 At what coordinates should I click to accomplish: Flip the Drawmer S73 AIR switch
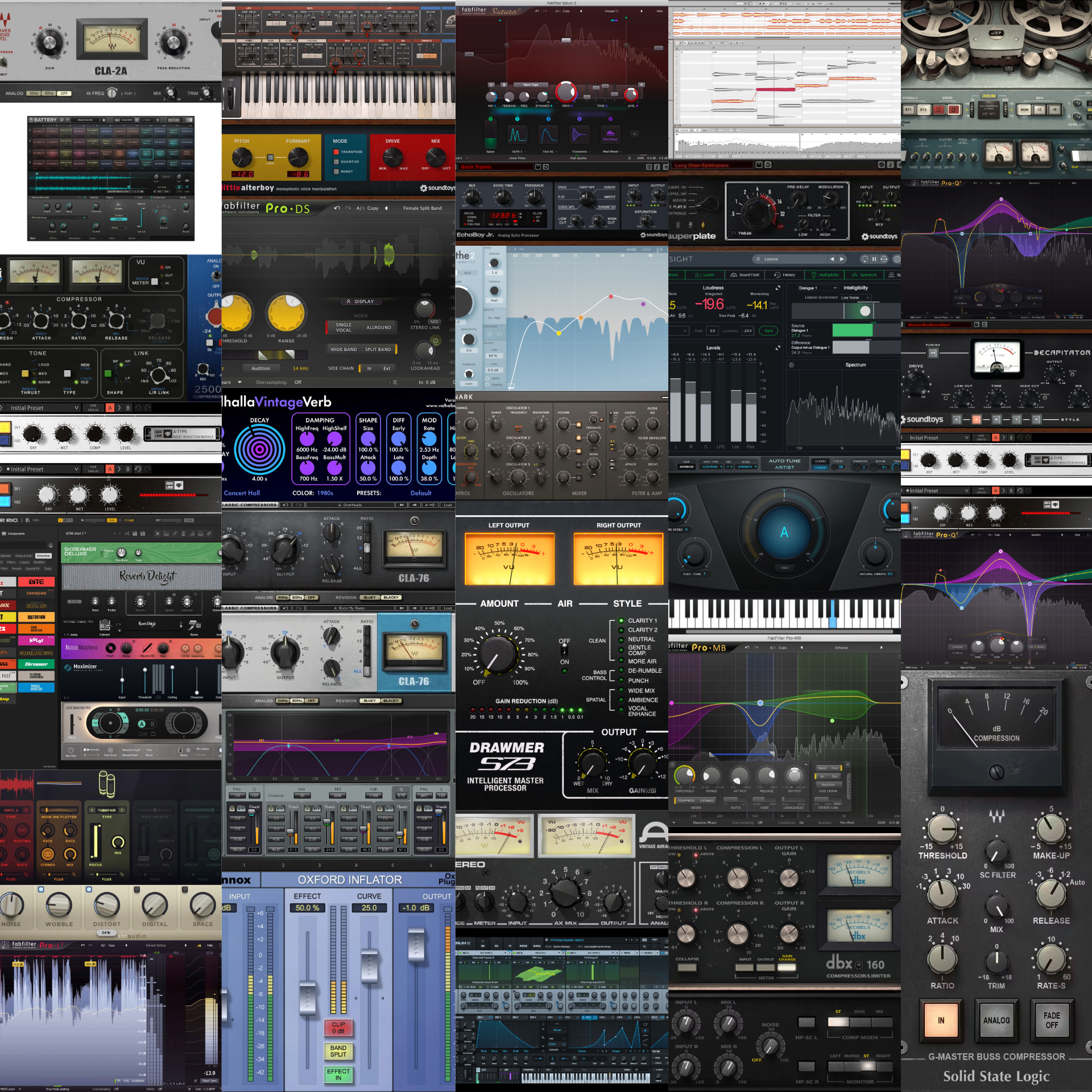[x=564, y=652]
